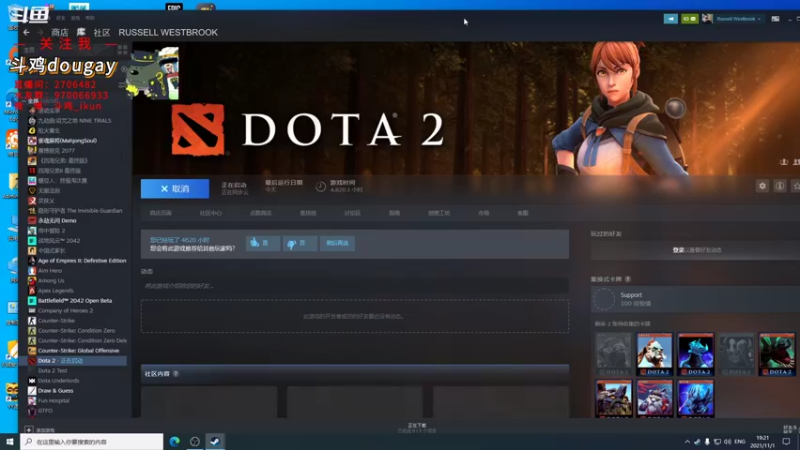Screen dimensions: 800x450
Task: Open the blue announcements megaphone button
Action: tap(670, 19)
